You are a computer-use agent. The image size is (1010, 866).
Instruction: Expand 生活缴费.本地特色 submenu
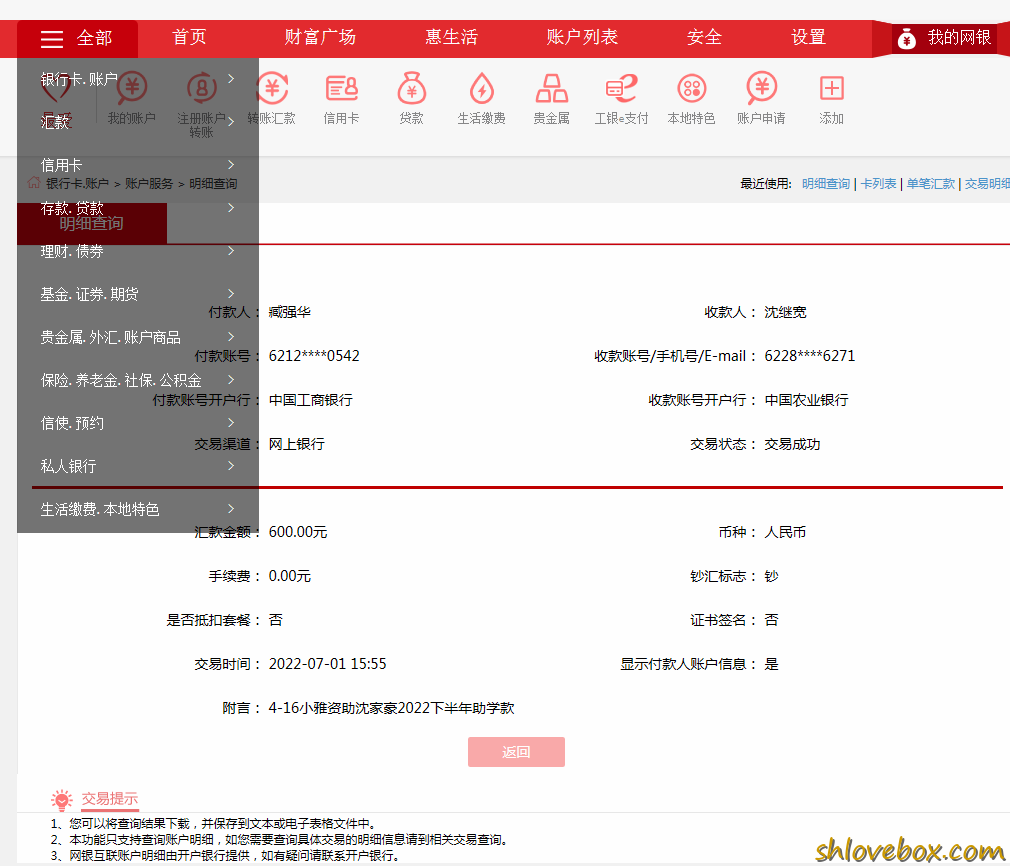pos(138,509)
